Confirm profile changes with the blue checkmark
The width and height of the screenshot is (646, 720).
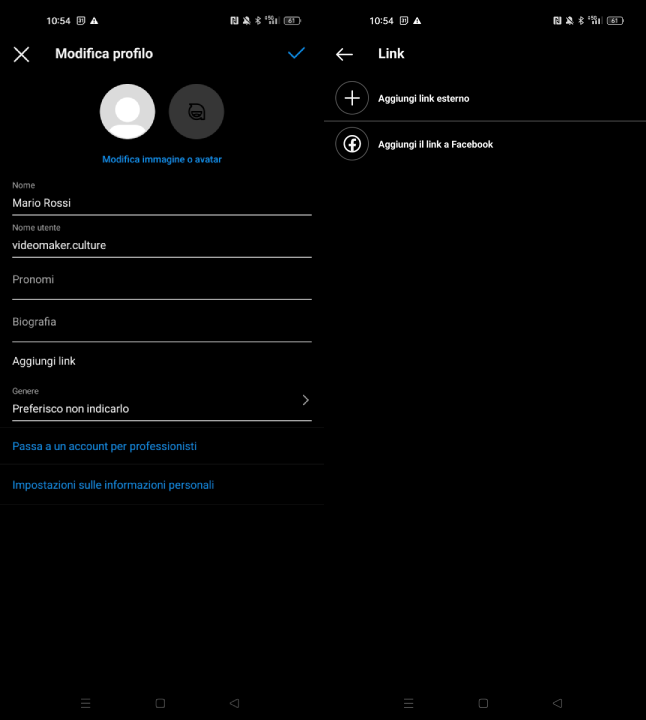296,53
